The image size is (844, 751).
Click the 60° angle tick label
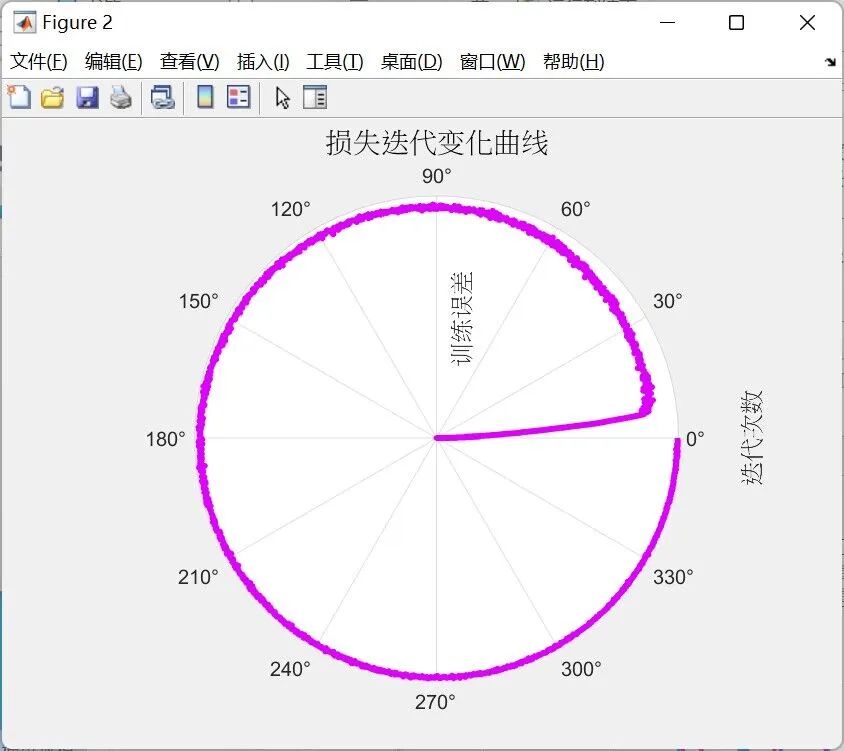click(x=575, y=209)
